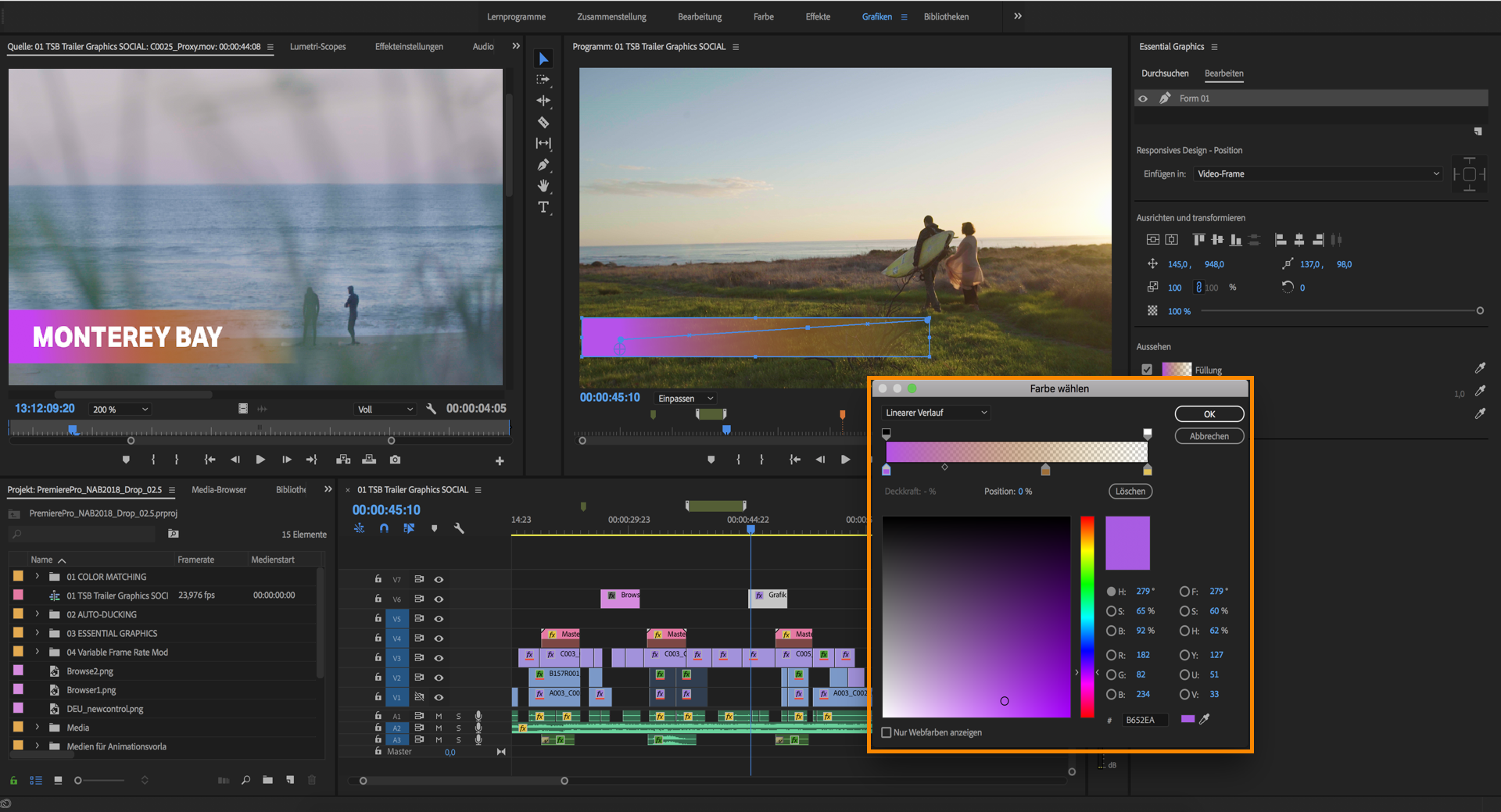Open the Durchsuchen tab
The height and width of the screenshot is (812, 1501).
coord(1164,73)
